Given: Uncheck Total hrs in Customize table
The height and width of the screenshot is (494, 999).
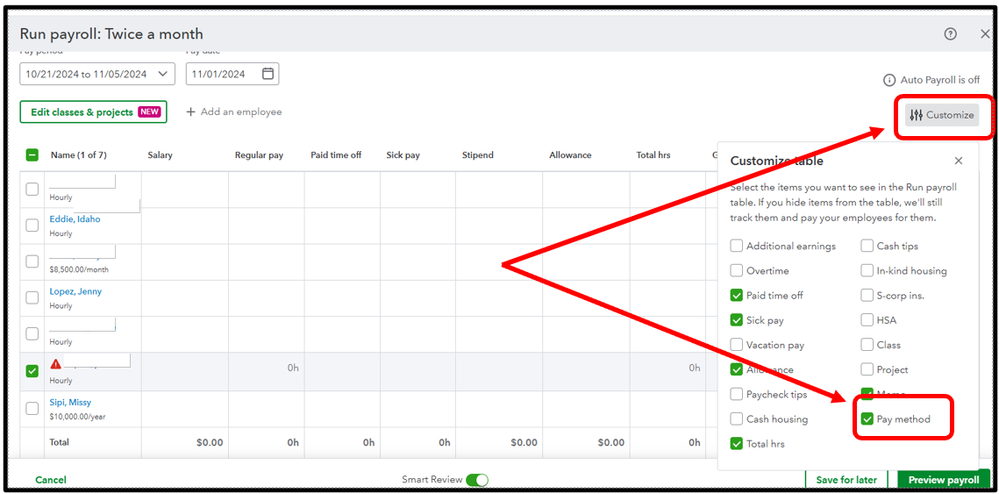Looking at the screenshot, I should (737, 444).
